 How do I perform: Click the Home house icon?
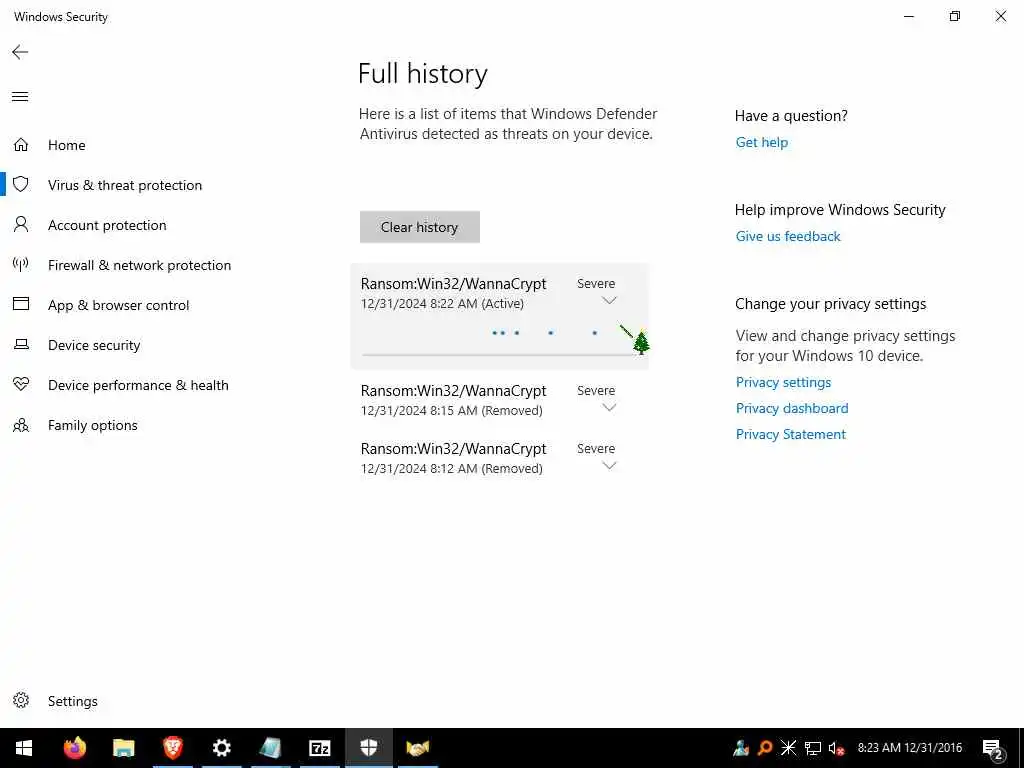point(21,144)
